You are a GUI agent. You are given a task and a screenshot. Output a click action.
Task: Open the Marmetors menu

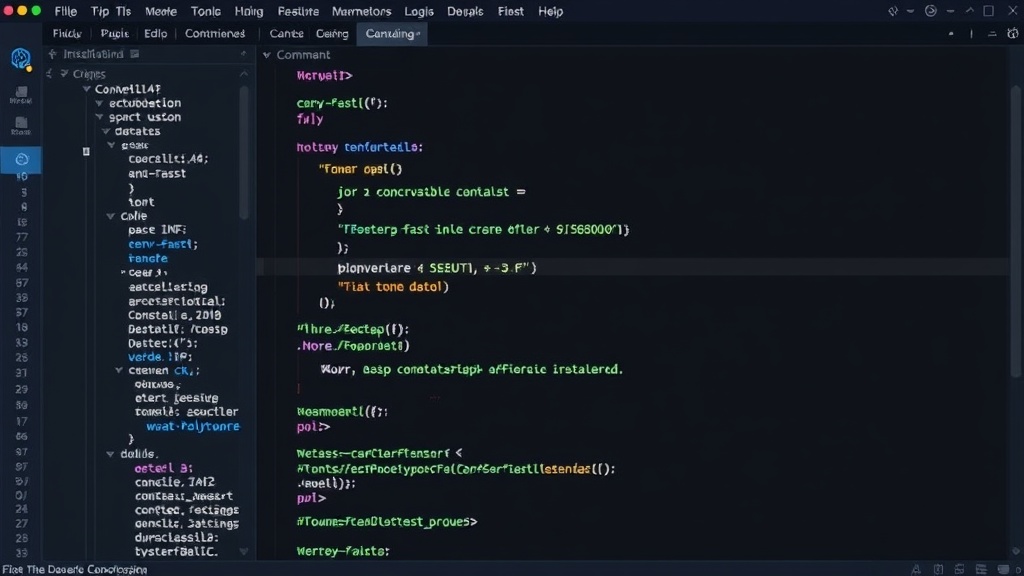click(361, 12)
